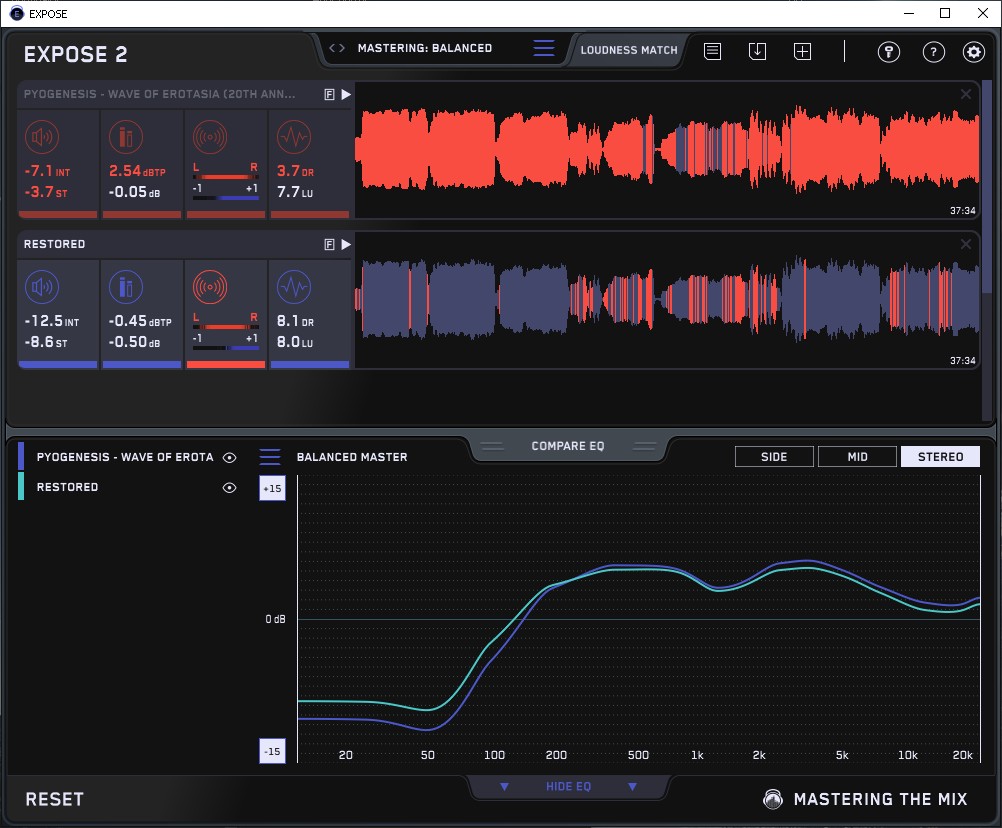Play the Restored track
This screenshot has width=1002, height=828.
coord(346,245)
